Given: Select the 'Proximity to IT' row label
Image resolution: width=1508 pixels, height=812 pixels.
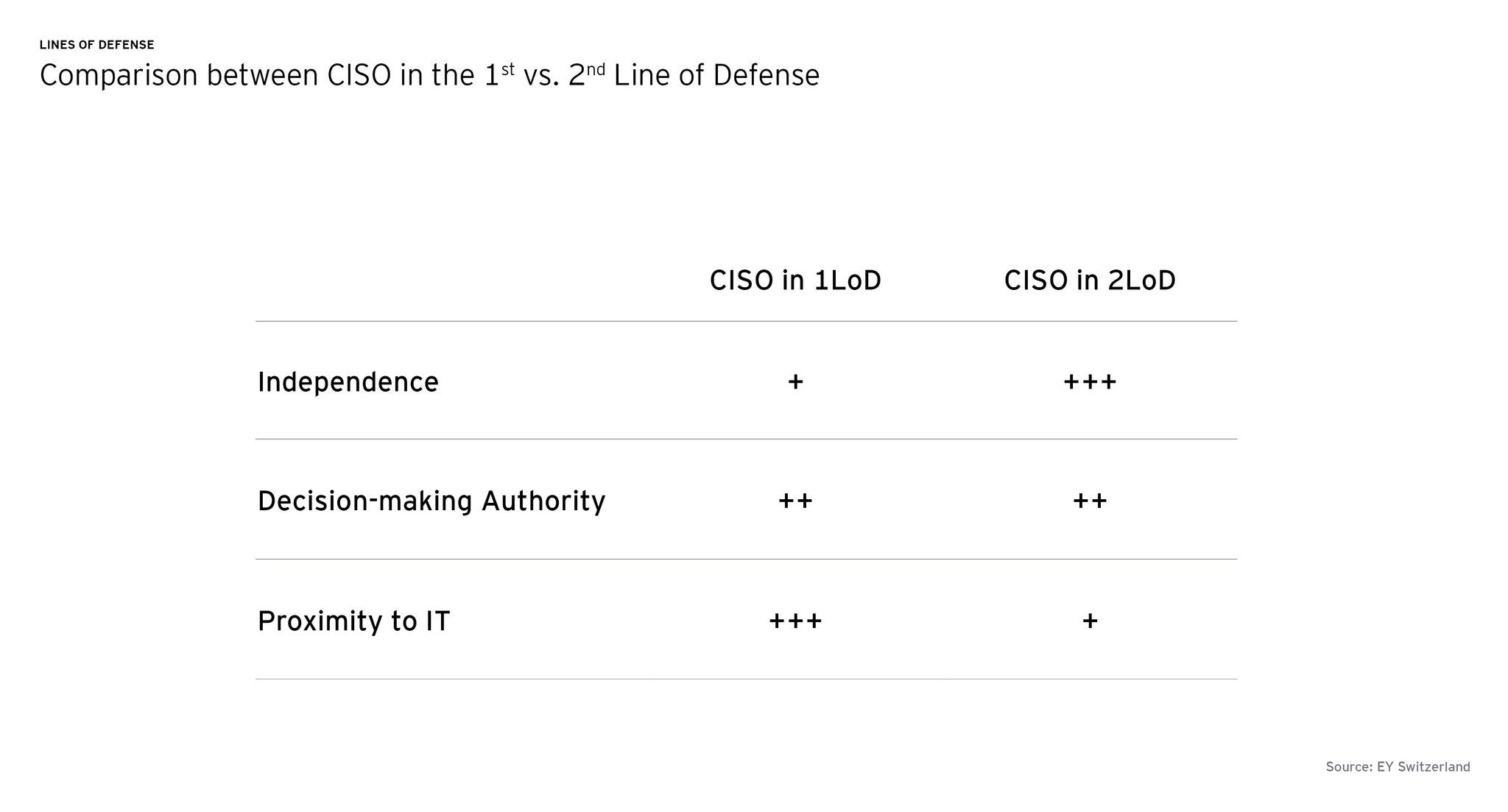Looking at the screenshot, I should coord(353,621).
